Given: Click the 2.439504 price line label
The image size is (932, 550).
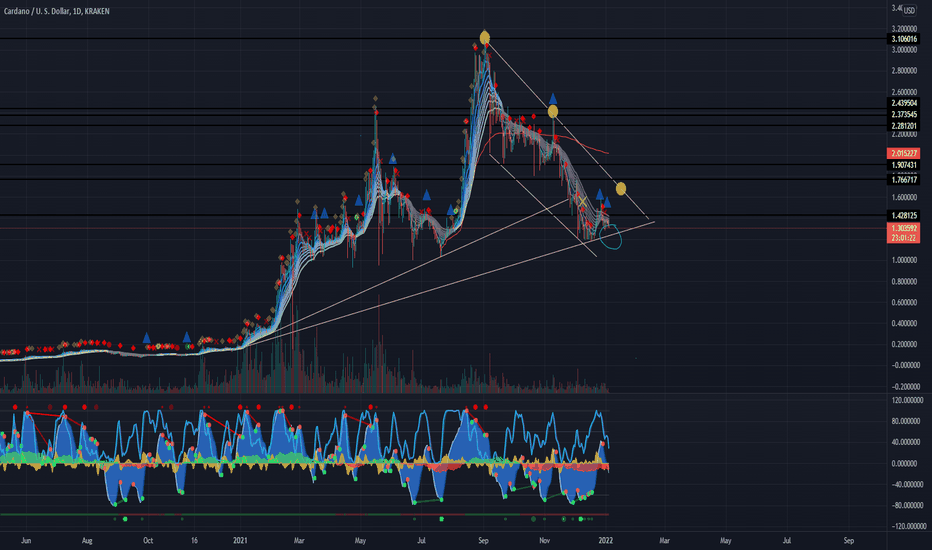Looking at the screenshot, I should (904, 103).
